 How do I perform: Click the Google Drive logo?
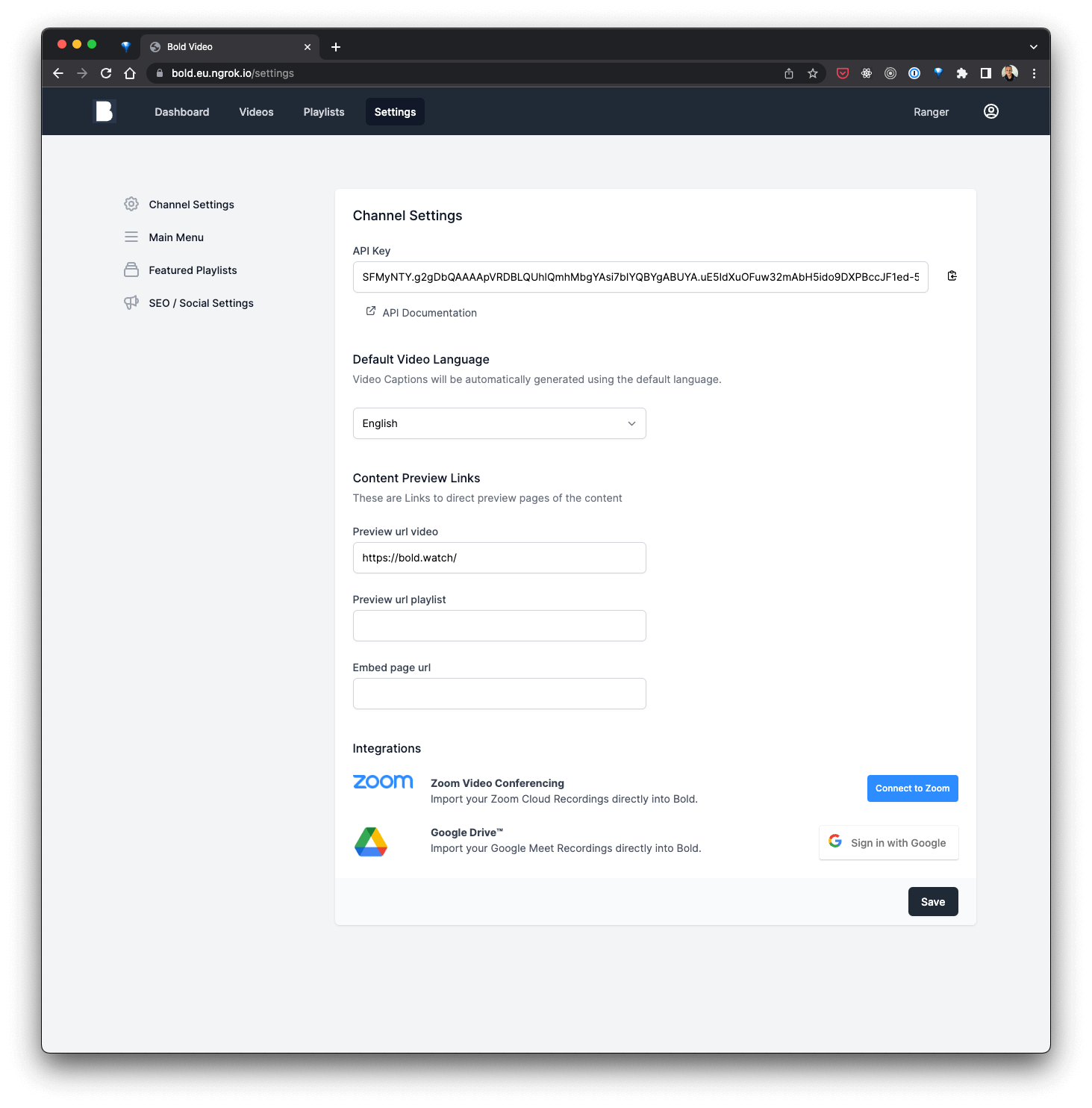tap(372, 841)
